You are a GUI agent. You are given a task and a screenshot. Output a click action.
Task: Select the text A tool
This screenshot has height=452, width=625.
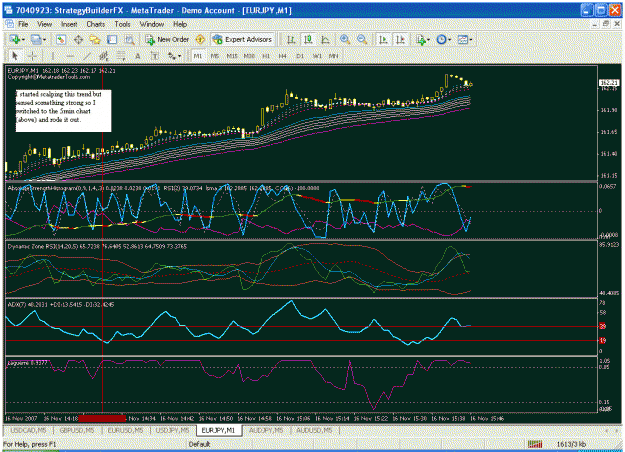[138, 56]
